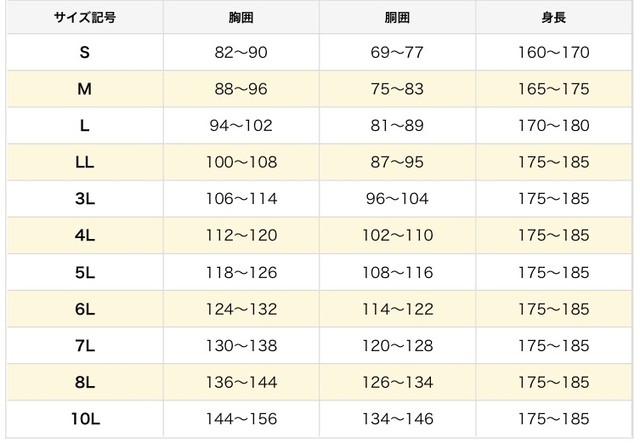
Task: Click height value 170～180
Action: coord(553,125)
